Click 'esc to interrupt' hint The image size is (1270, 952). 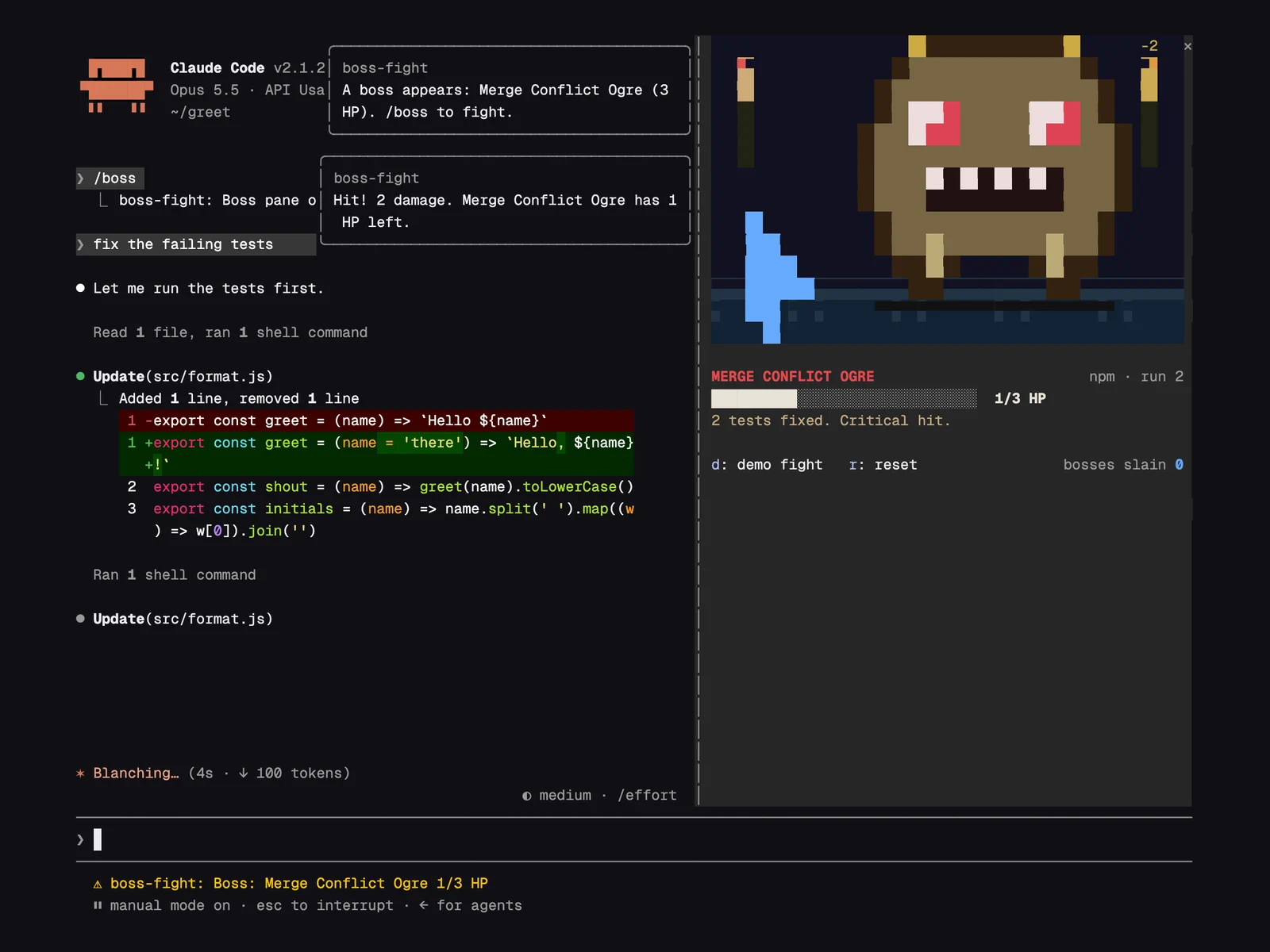click(325, 905)
